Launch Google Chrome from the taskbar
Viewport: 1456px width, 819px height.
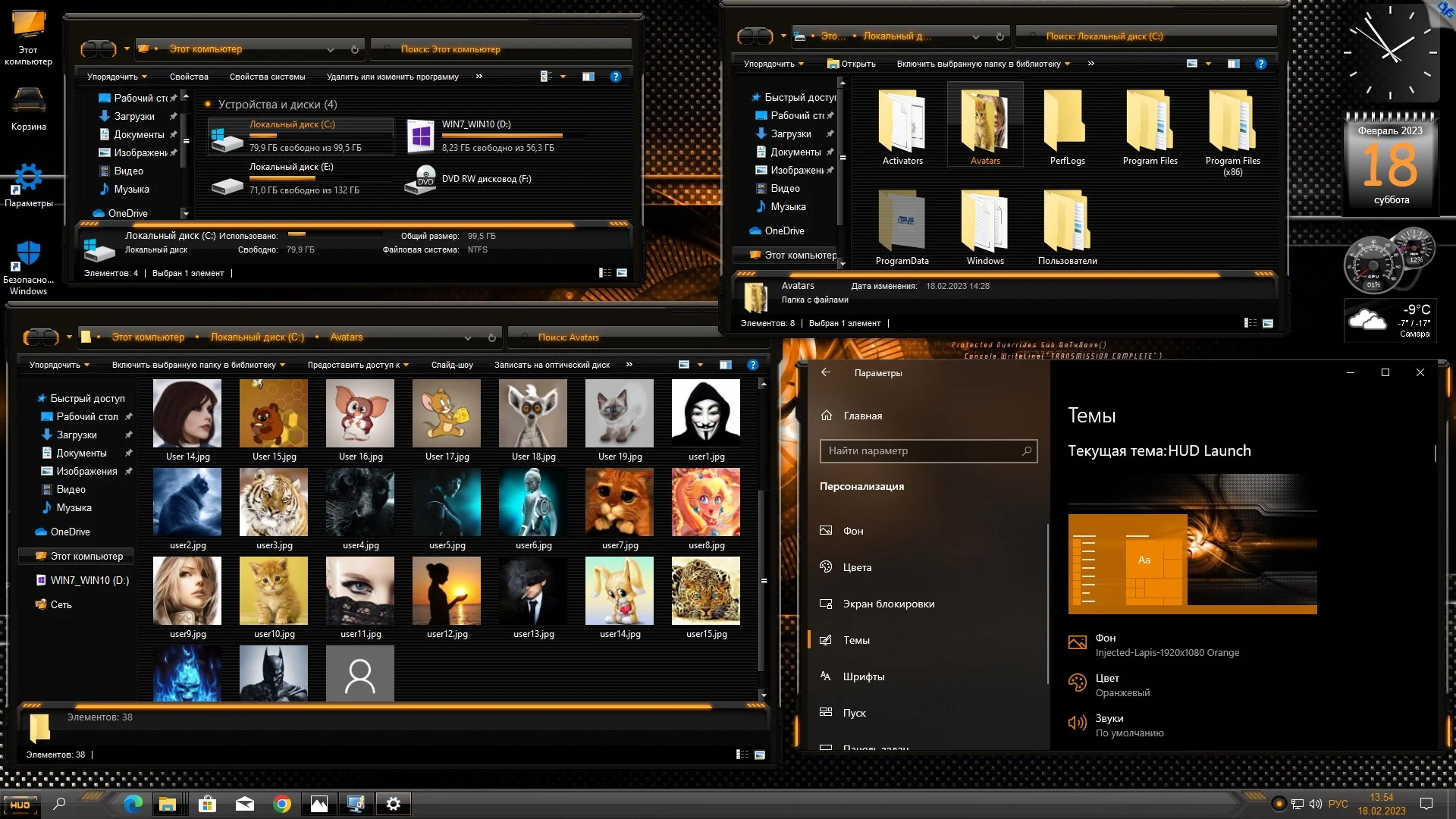pyautogui.click(x=282, y=804)
